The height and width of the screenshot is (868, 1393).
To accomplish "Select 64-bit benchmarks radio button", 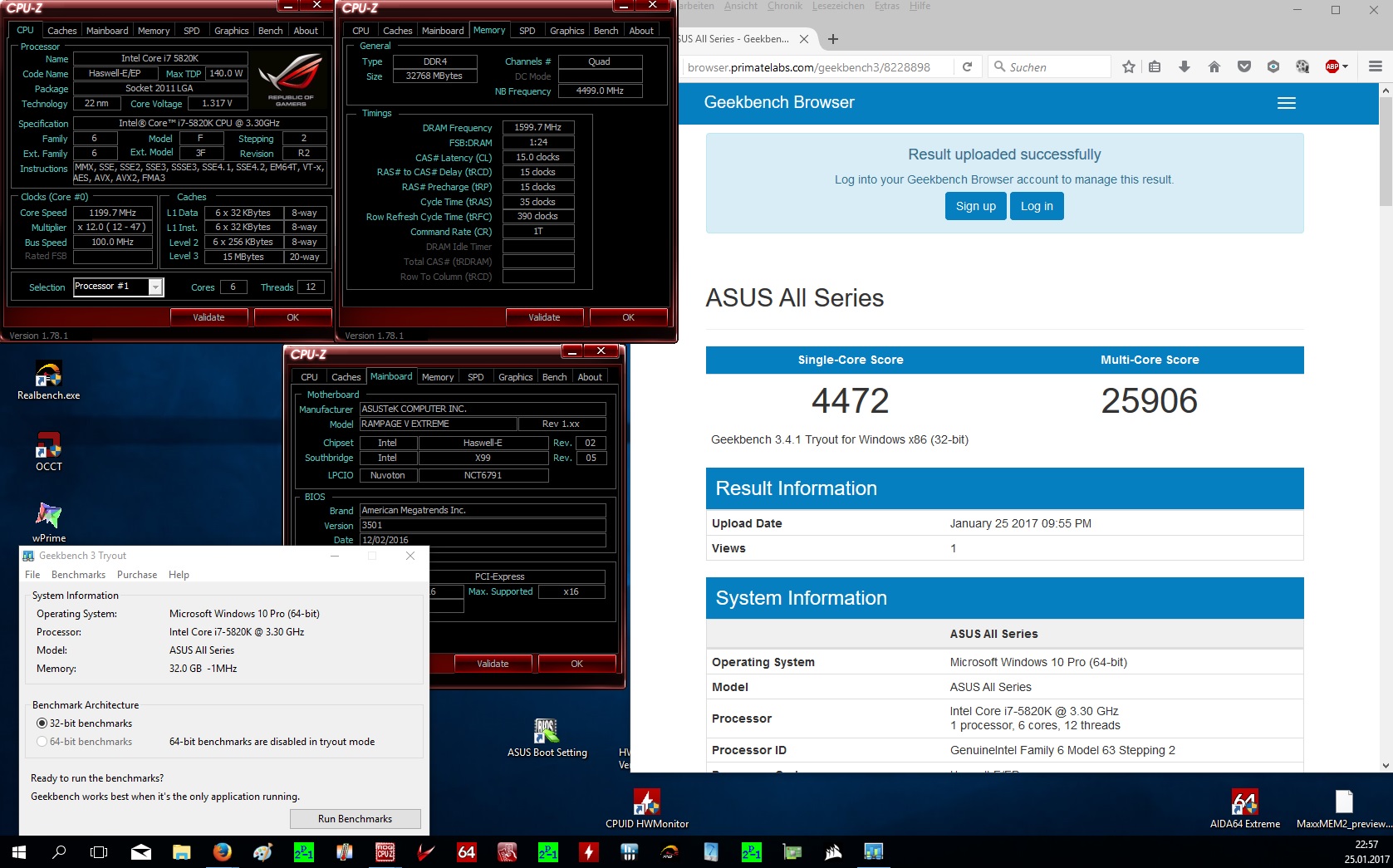I will click(42, 742).
